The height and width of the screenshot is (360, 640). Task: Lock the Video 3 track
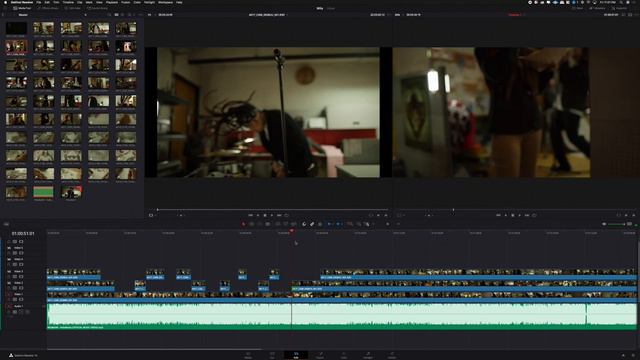[9, 276]
